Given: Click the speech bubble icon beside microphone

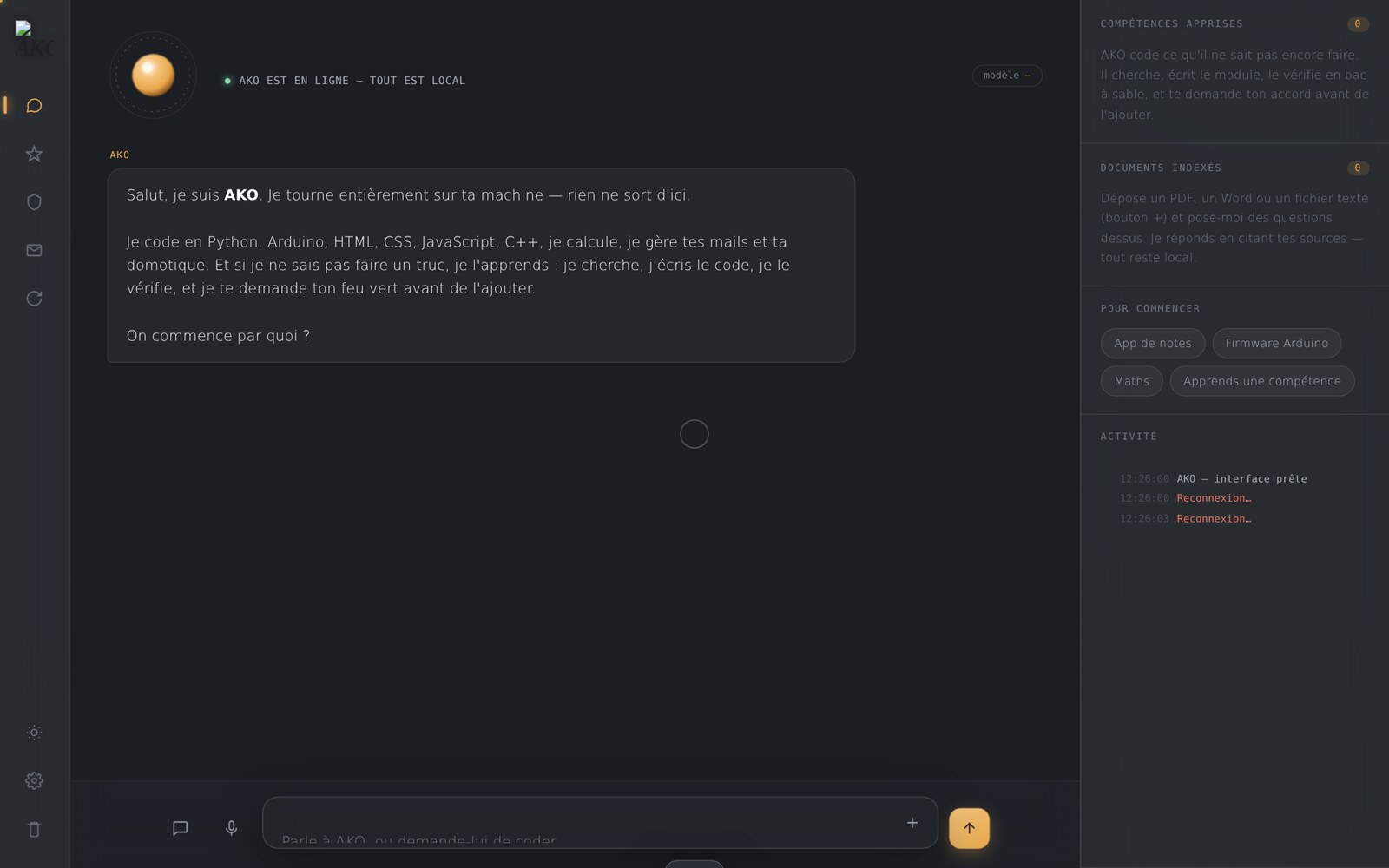Looking at the screenshot, I should point(180,828).
